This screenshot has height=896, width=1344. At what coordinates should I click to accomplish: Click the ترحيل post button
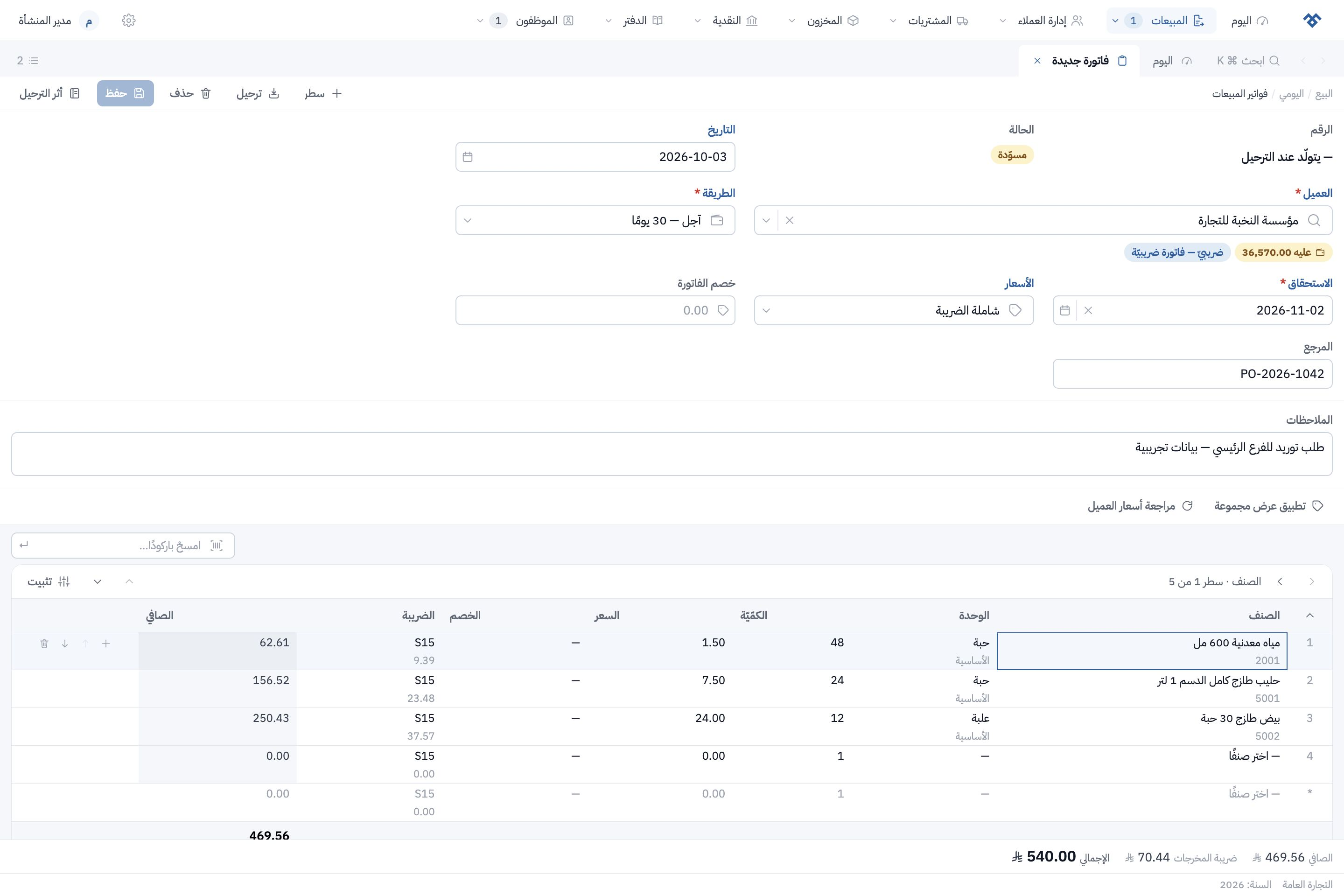click(258, 93)
